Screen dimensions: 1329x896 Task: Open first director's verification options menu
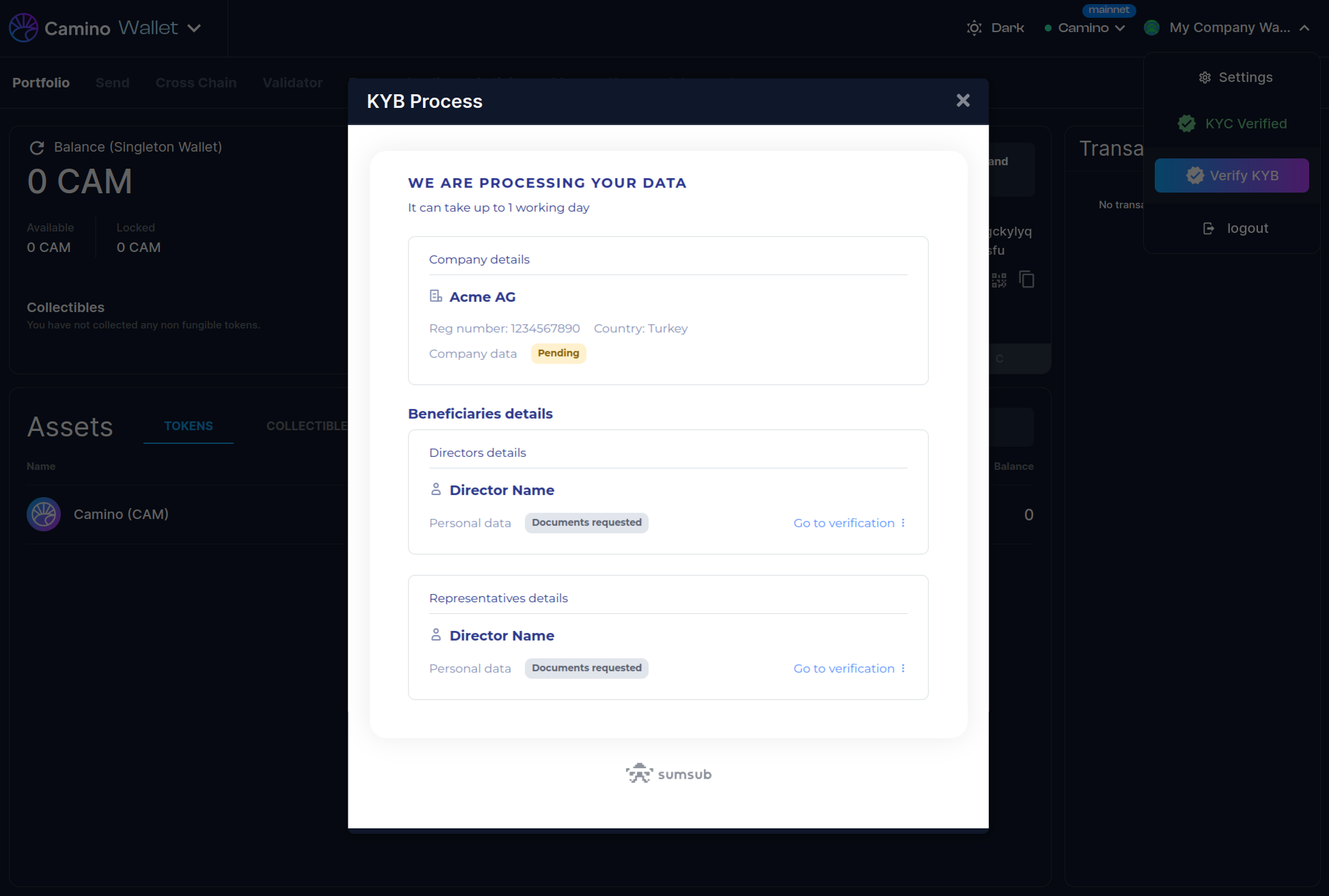pos(903,523)
